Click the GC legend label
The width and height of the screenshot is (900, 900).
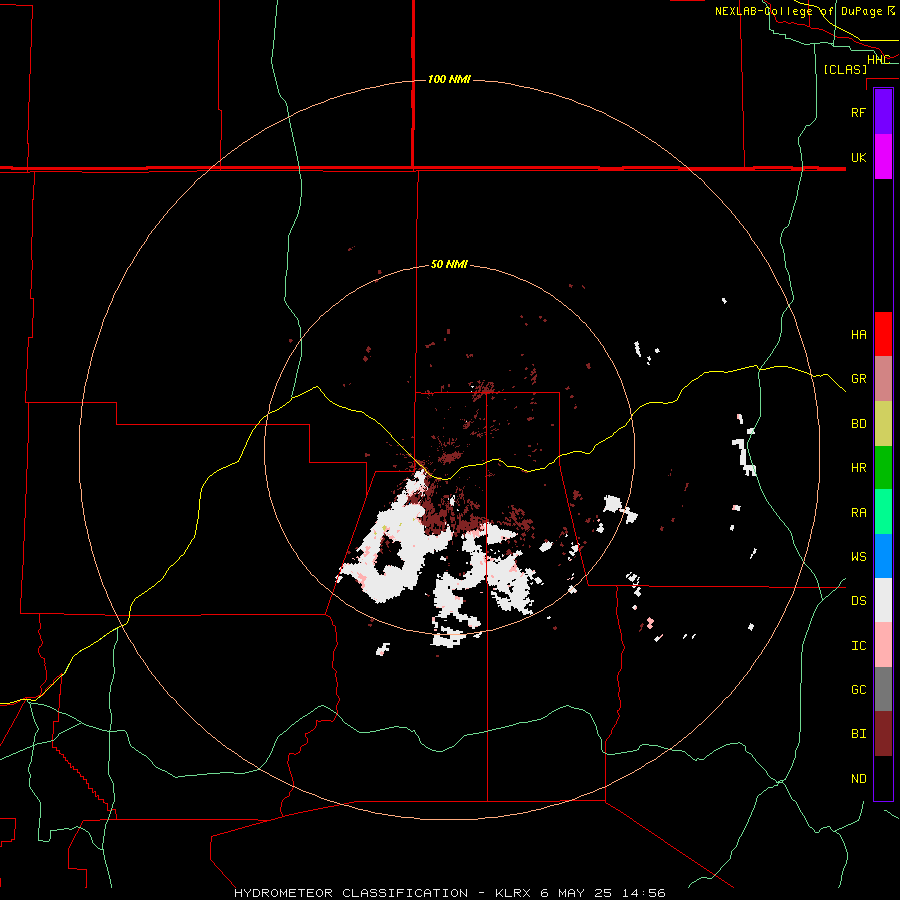[x=858, y=690]
